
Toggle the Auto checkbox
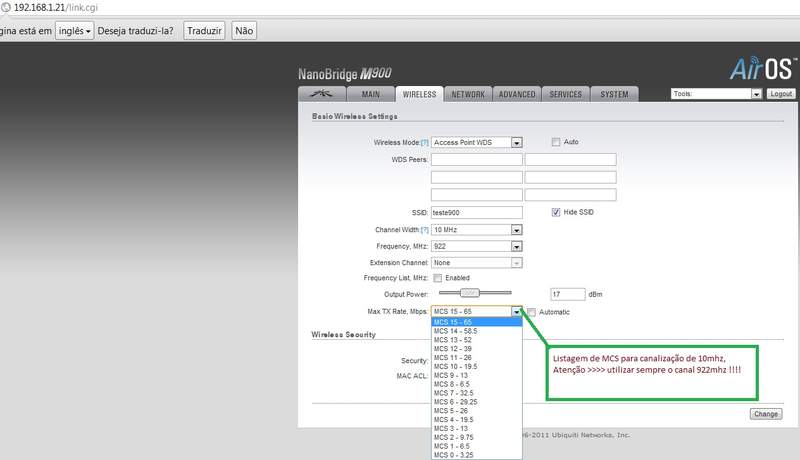click(556, 142)
